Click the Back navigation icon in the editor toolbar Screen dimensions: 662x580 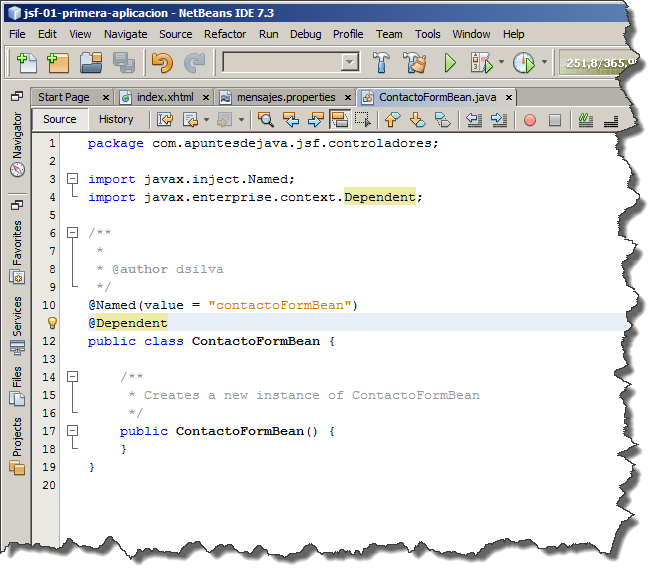pos(190,120)
